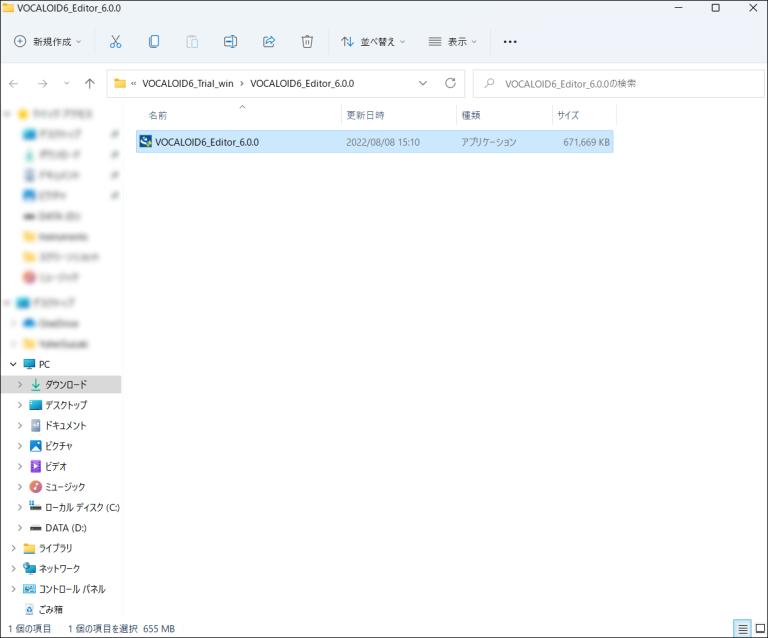
Task: Click the Rename icon in toolbar
Action: click(x=230, y=42)
